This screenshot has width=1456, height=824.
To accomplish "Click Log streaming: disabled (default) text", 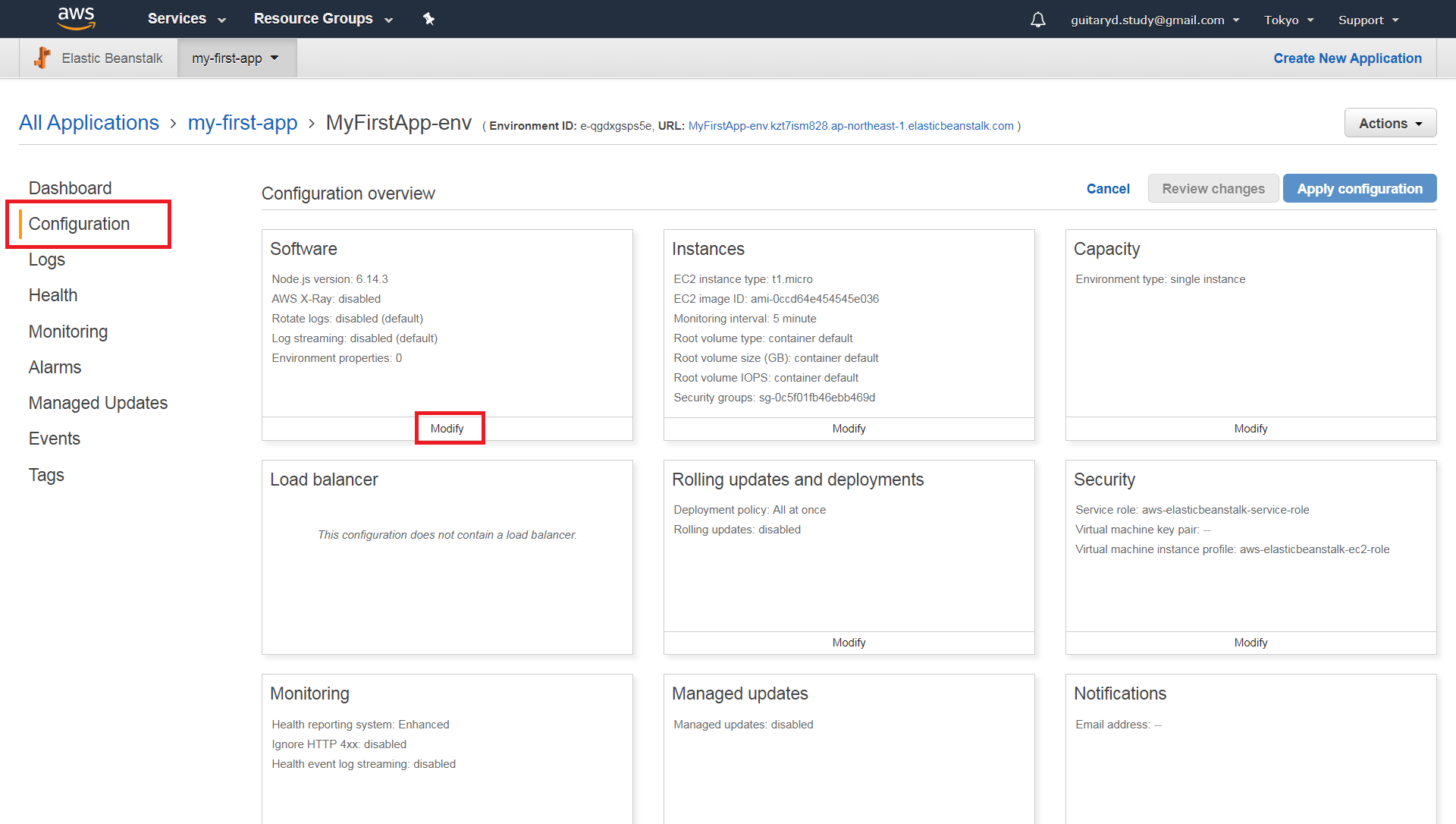I will point(354,338).
